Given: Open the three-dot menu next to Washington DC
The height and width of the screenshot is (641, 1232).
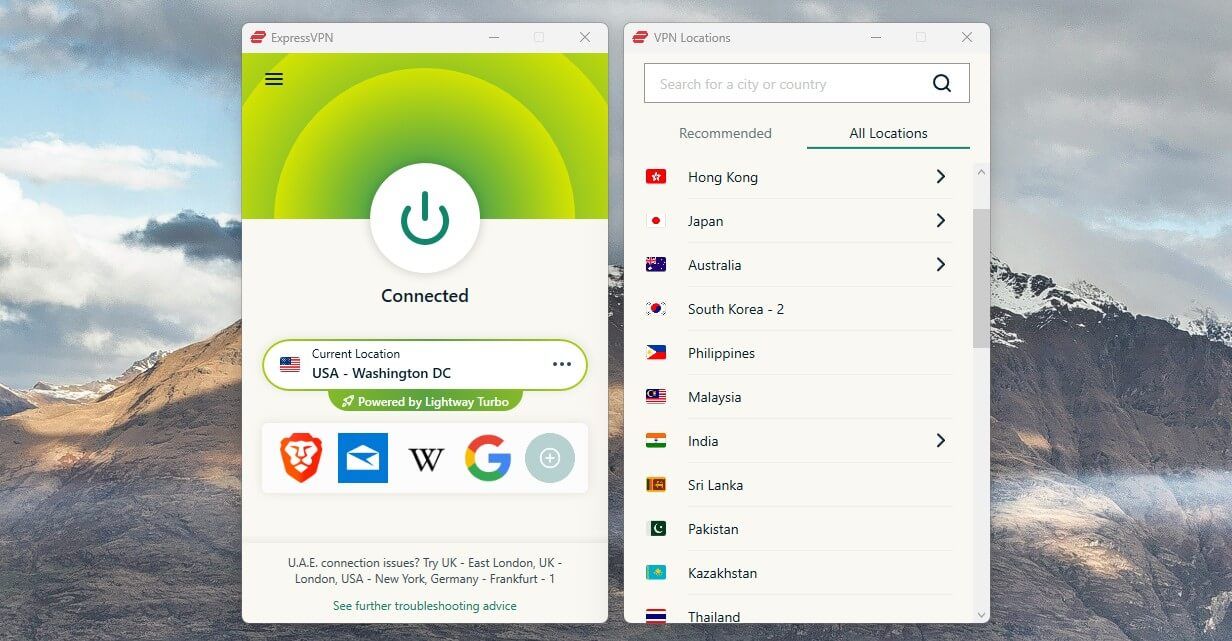Looking at the screenshot, I should coord(562,364).
